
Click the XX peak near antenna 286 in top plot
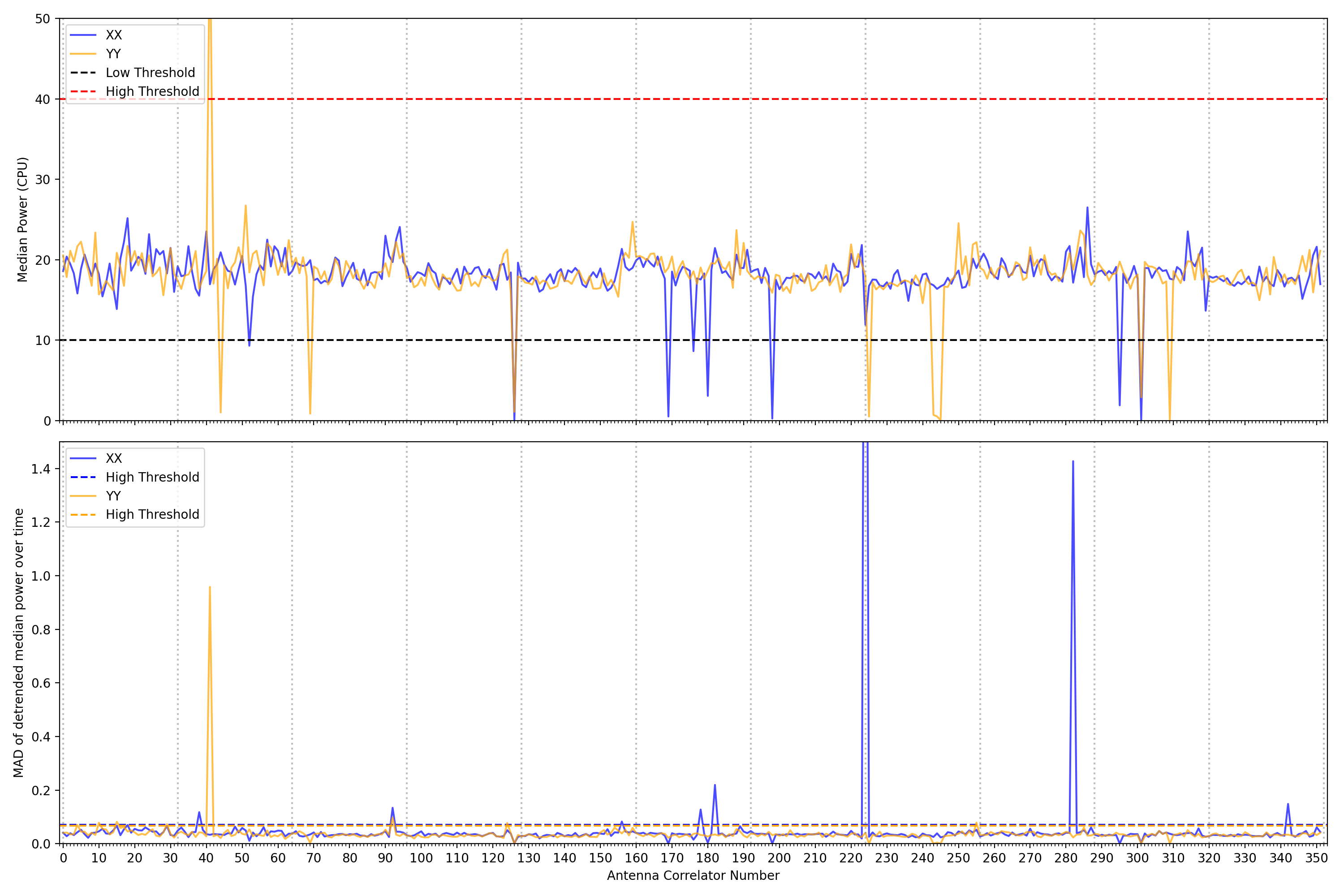[1087, 208]
